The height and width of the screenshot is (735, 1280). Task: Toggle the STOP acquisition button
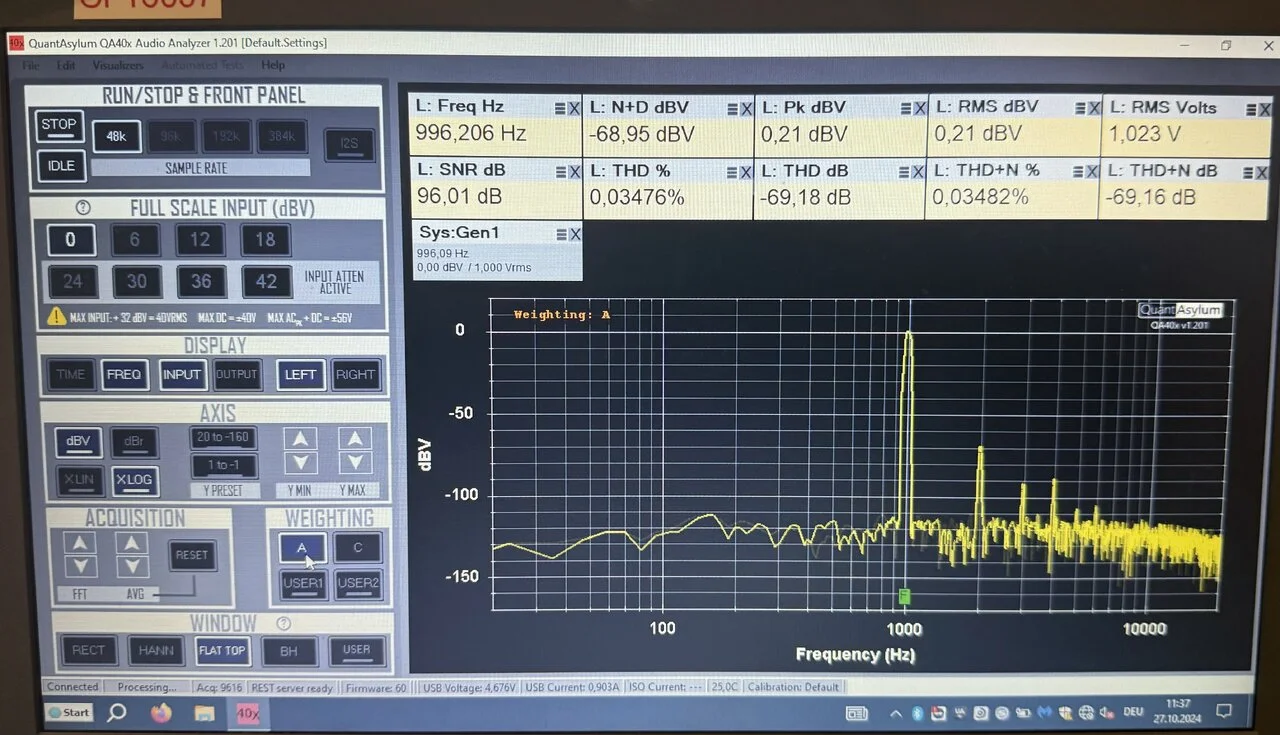tap(59, 126)
